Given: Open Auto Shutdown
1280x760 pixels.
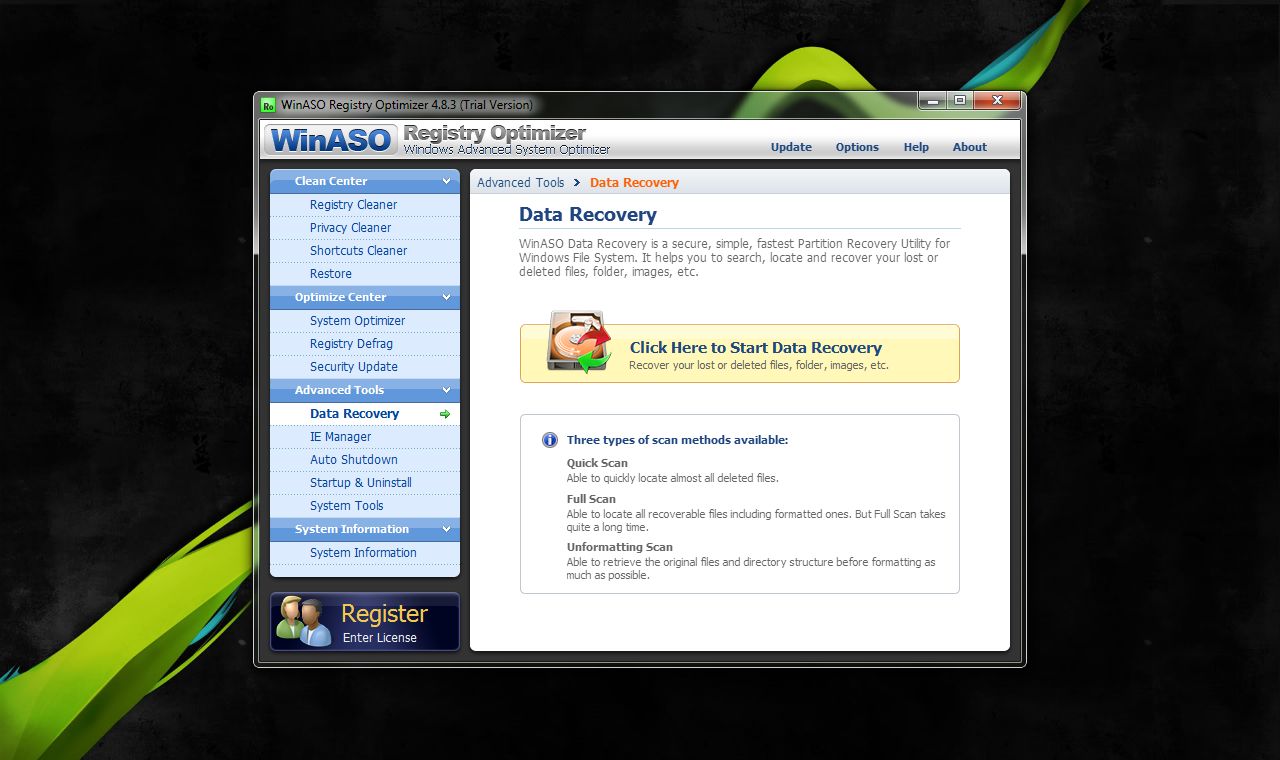Looking at the screenshot, I should [365, 460].
